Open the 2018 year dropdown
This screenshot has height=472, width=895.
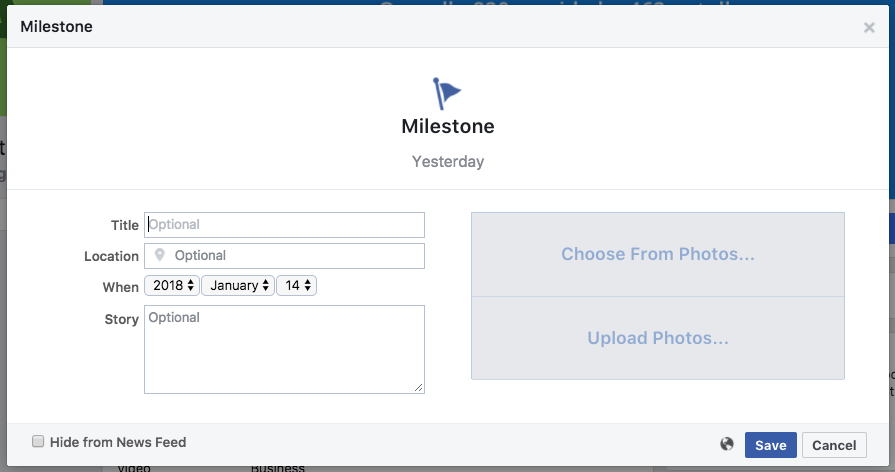pyautogui.click(x=172, y=285)
